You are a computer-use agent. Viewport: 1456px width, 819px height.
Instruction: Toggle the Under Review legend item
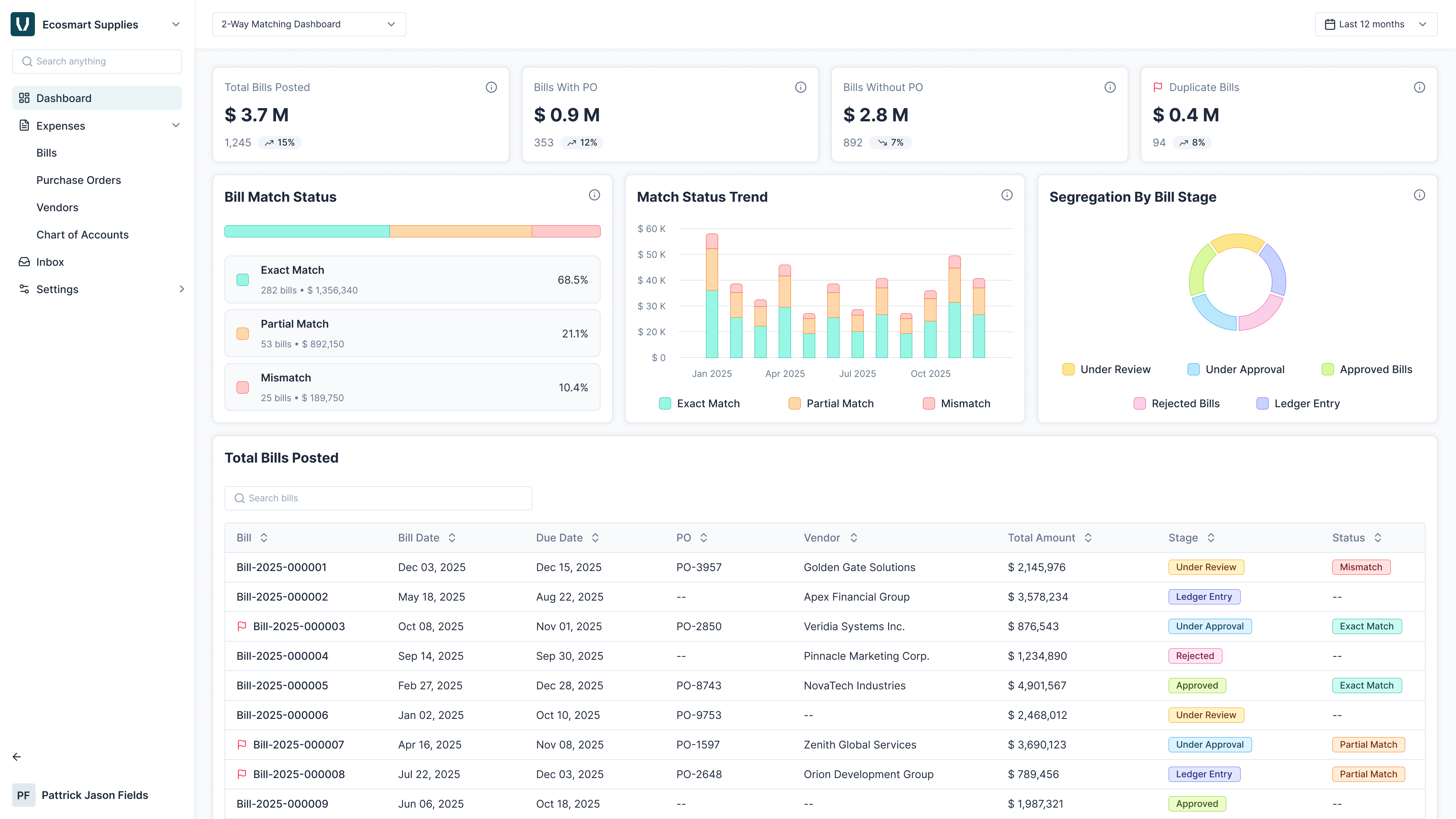click(1106, 370)
